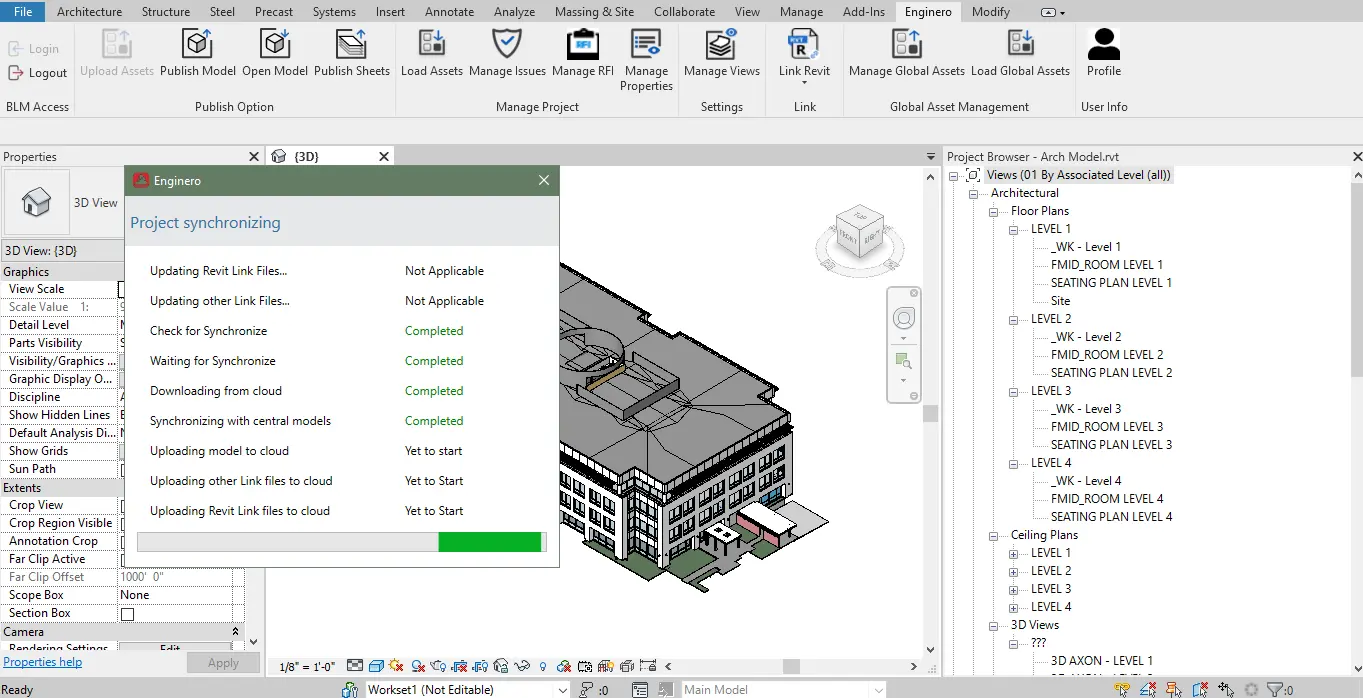Click the Publish Sheets icon

pos(352,45)
